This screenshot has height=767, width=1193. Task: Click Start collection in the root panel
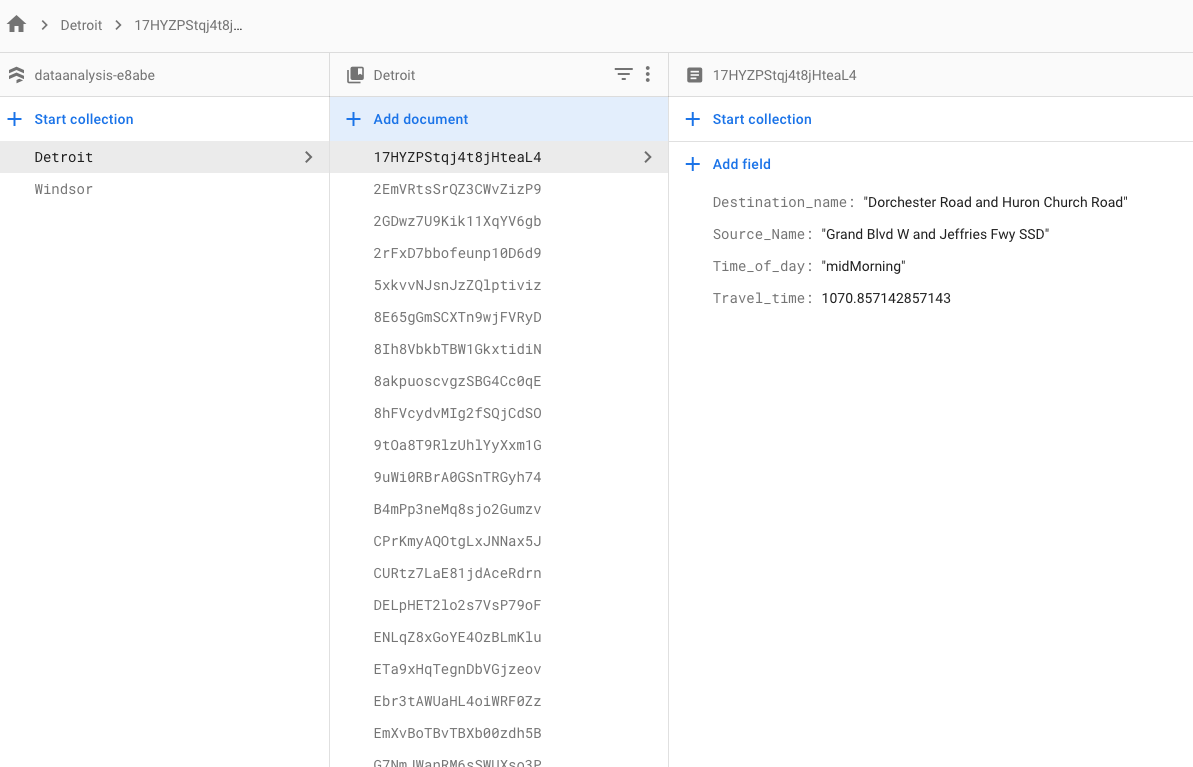tap(83, 119)
